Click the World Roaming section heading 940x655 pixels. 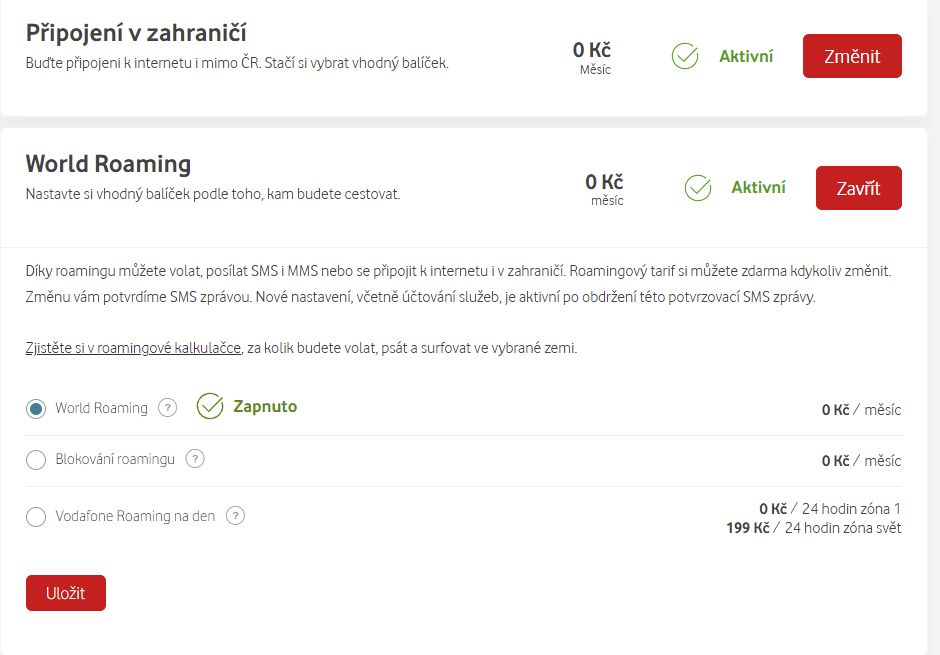point(108,164)
